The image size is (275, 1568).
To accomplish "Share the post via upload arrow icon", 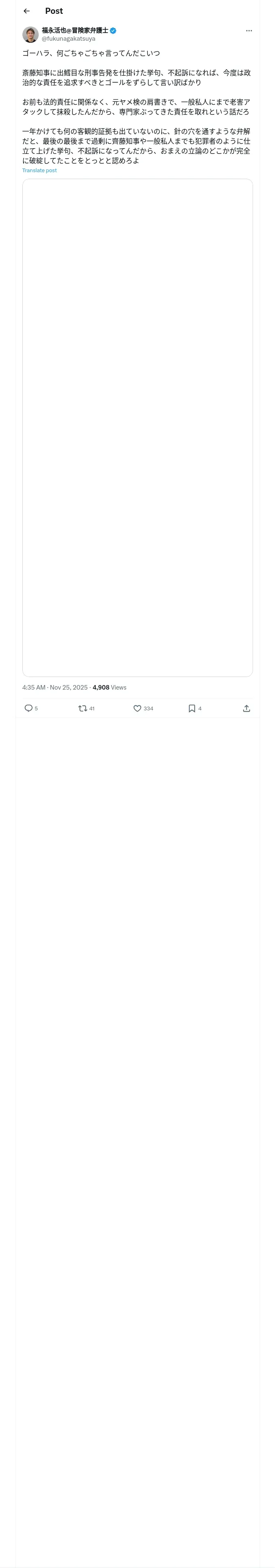I will 246,708.
